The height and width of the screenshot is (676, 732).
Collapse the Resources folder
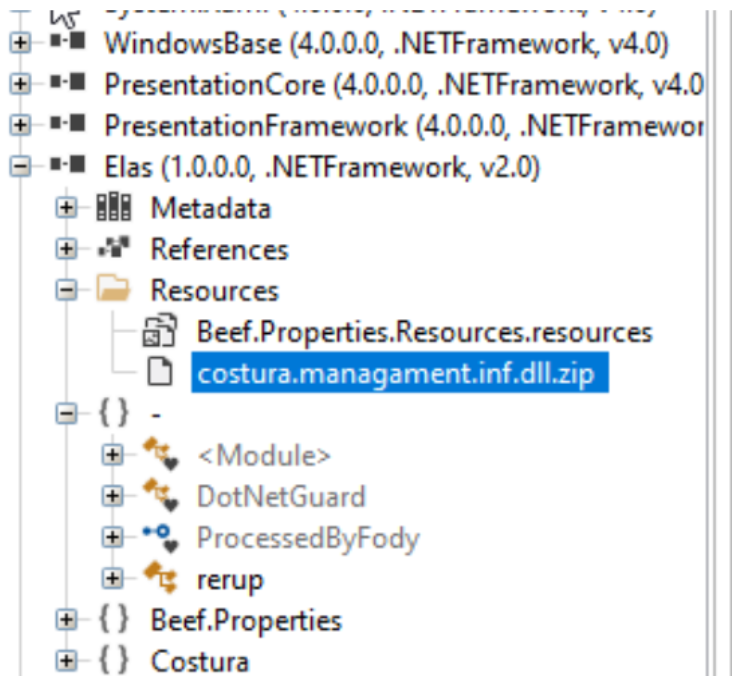coord(66,290)
